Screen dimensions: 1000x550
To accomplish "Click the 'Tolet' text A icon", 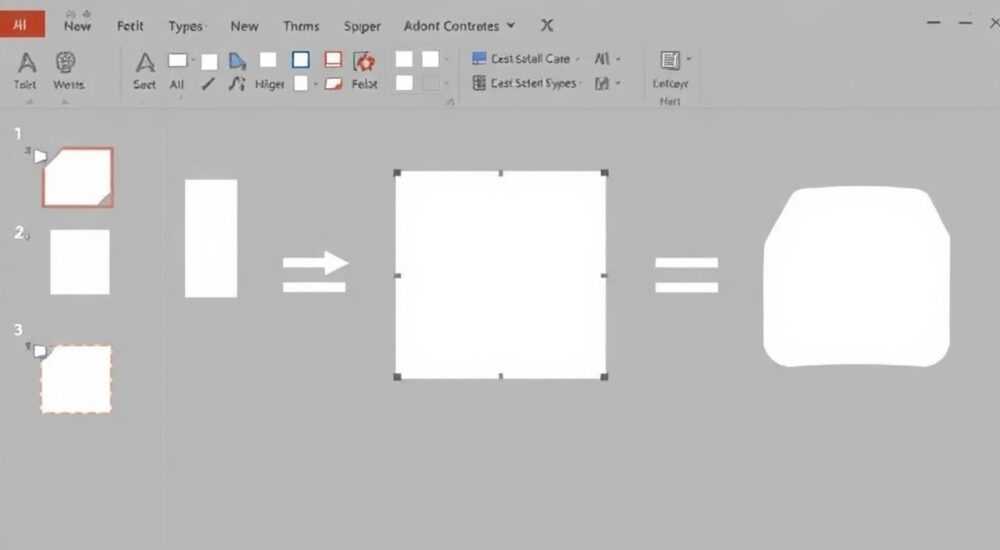I will [26, 63].
